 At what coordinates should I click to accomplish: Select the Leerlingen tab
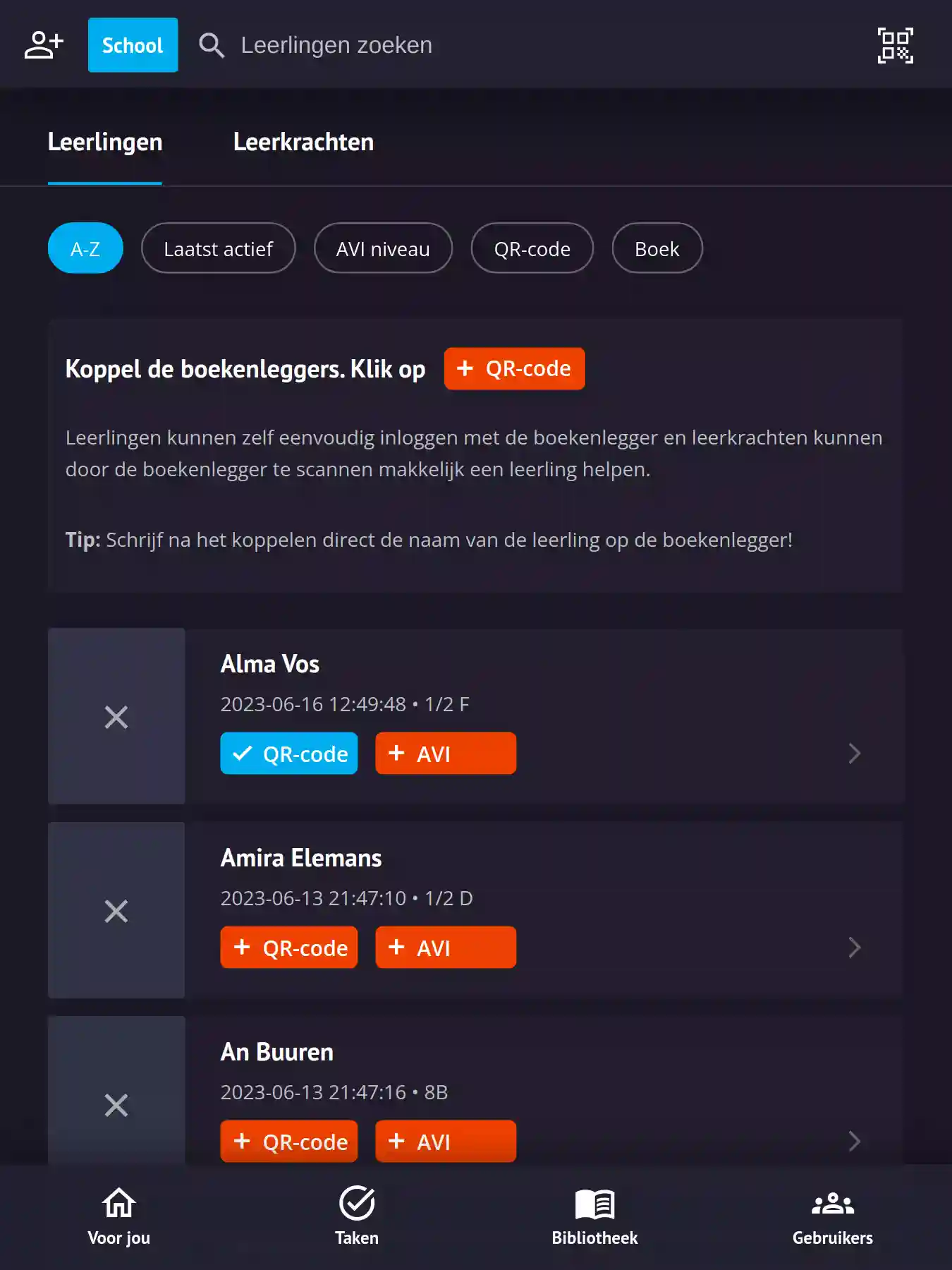(x=104, y=142)
